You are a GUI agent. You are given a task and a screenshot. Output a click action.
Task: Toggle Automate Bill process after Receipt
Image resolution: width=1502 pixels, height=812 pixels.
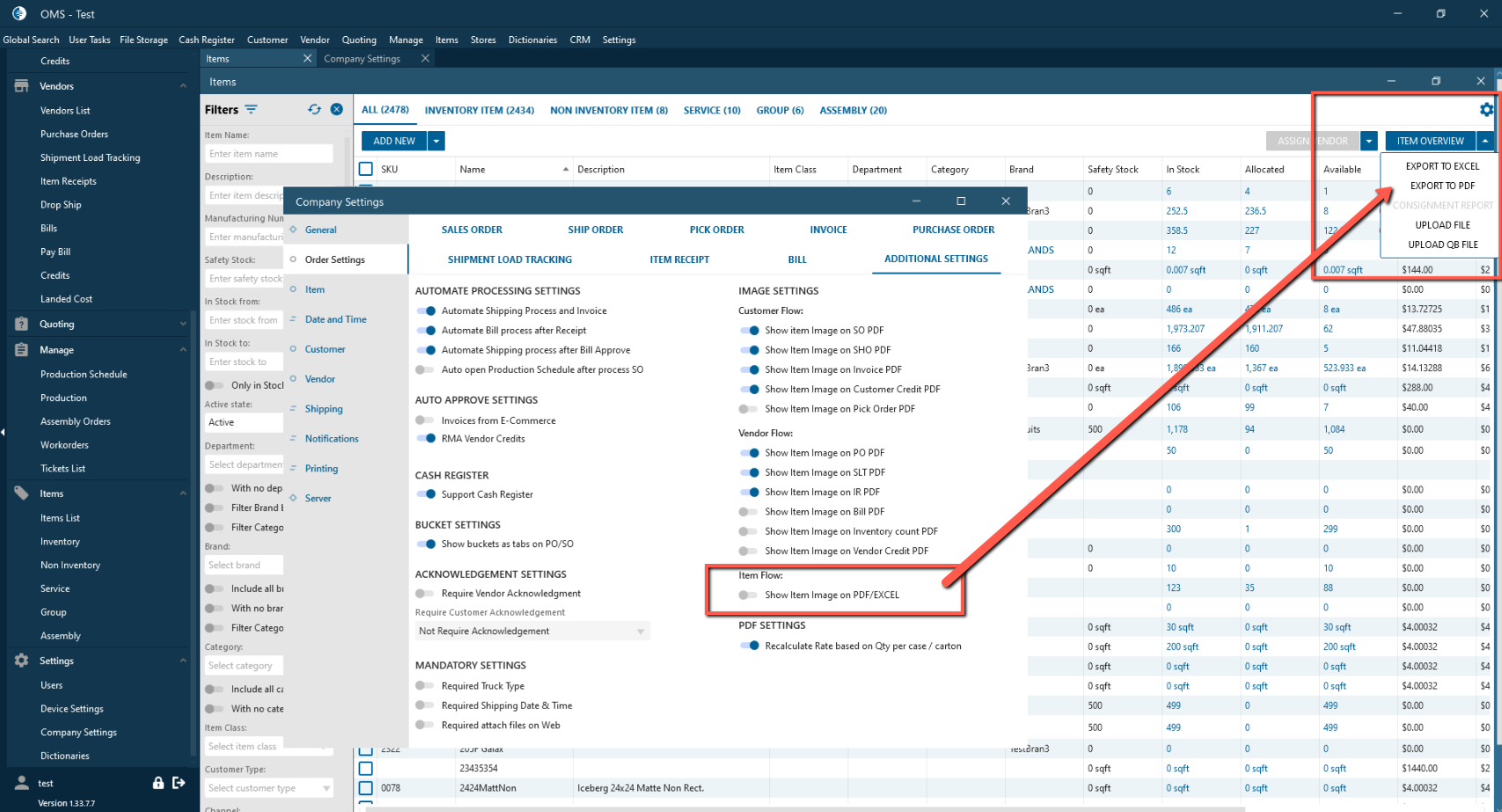tap(426, 331)
